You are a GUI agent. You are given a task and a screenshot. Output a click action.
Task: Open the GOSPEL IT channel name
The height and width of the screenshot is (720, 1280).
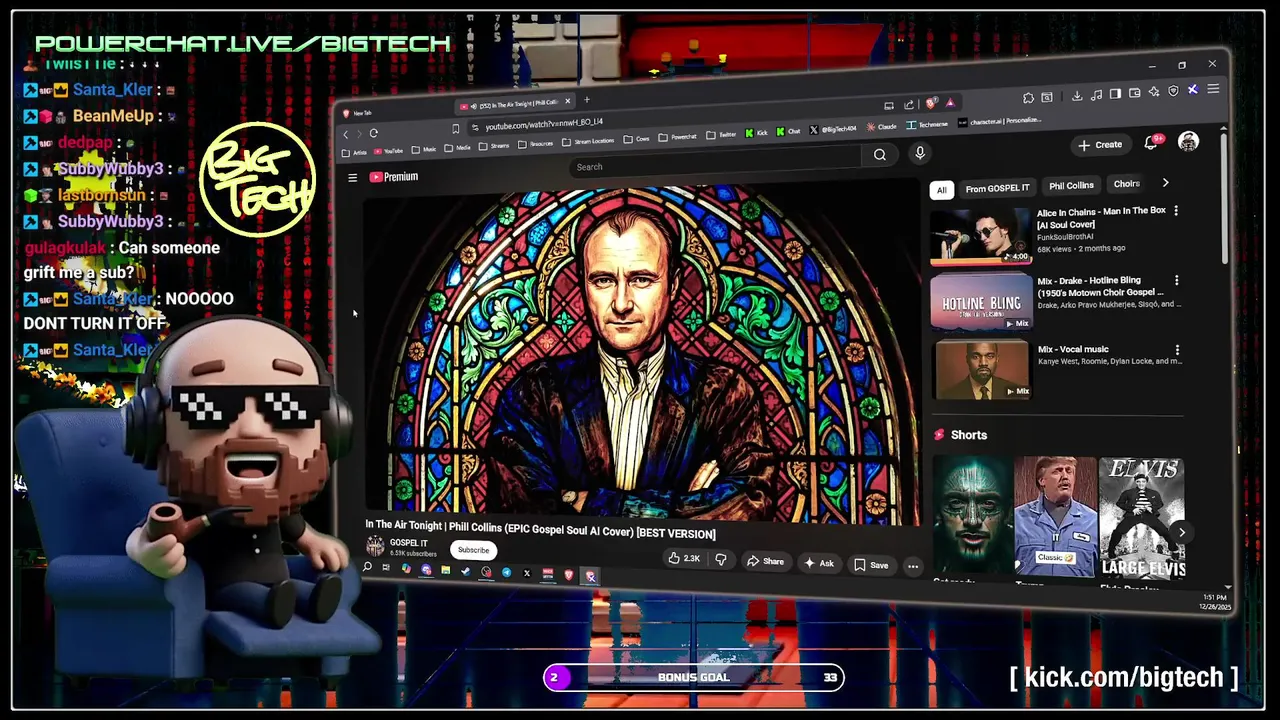(408, 543)
